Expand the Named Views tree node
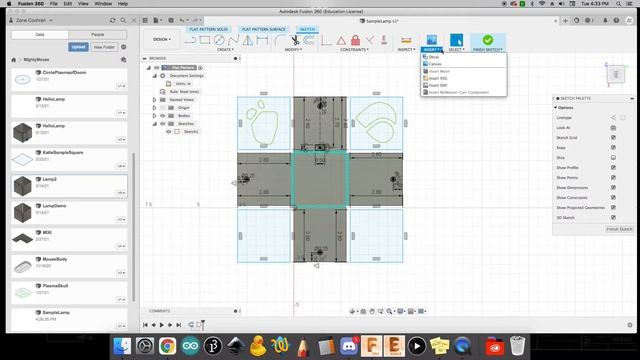This screenshot has width=640, height=360. 154,100
